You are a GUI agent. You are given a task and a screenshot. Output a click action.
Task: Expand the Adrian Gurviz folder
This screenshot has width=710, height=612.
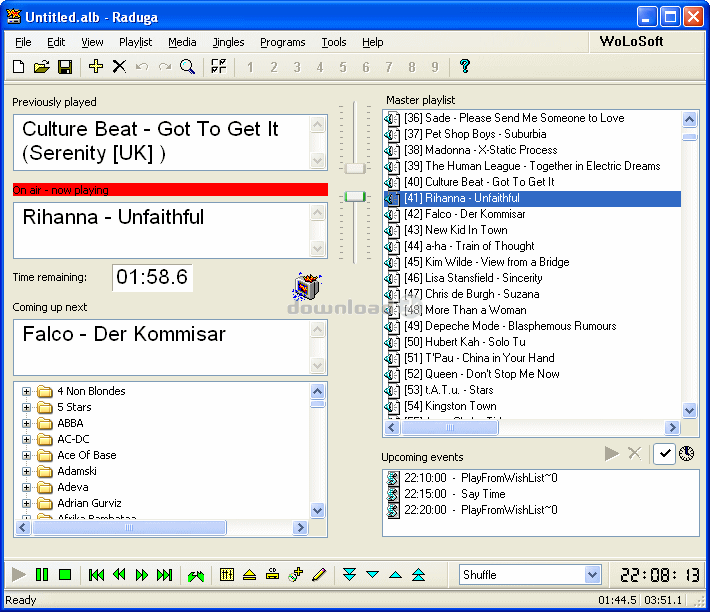point(26,503)
